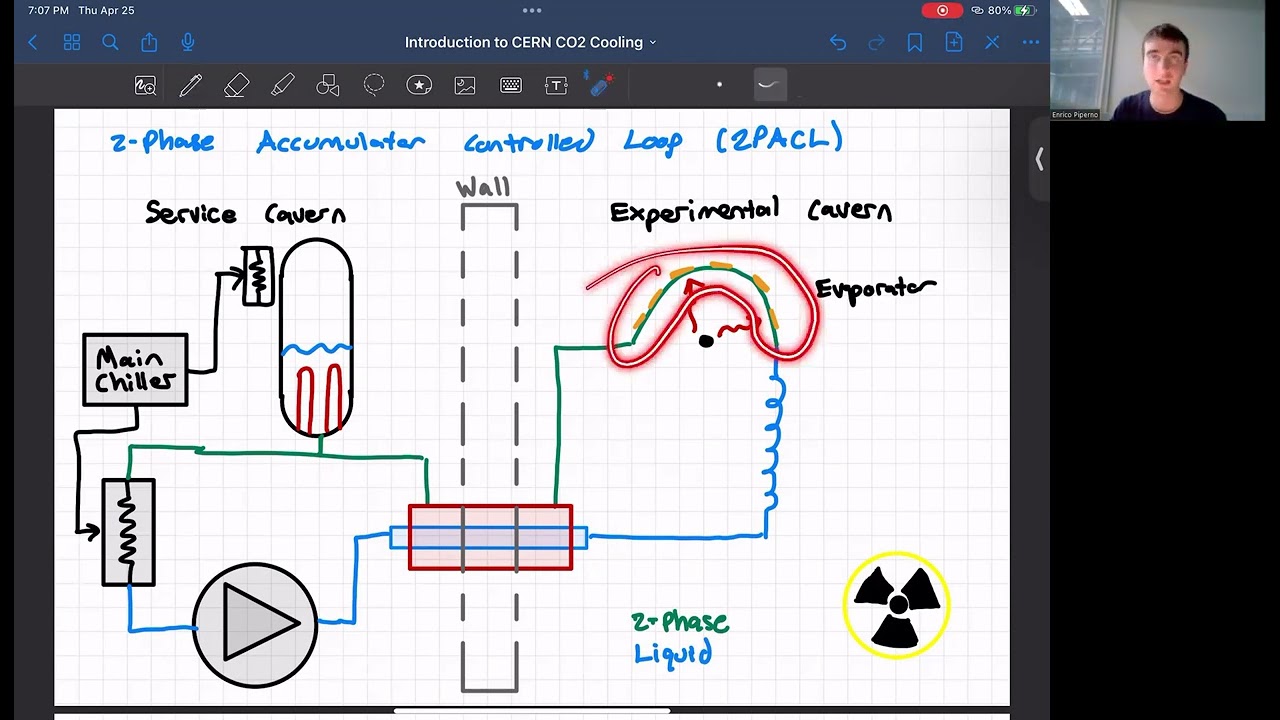Click the 'Service Cavern' heading
1280x720 pixels.
point(246,213)
